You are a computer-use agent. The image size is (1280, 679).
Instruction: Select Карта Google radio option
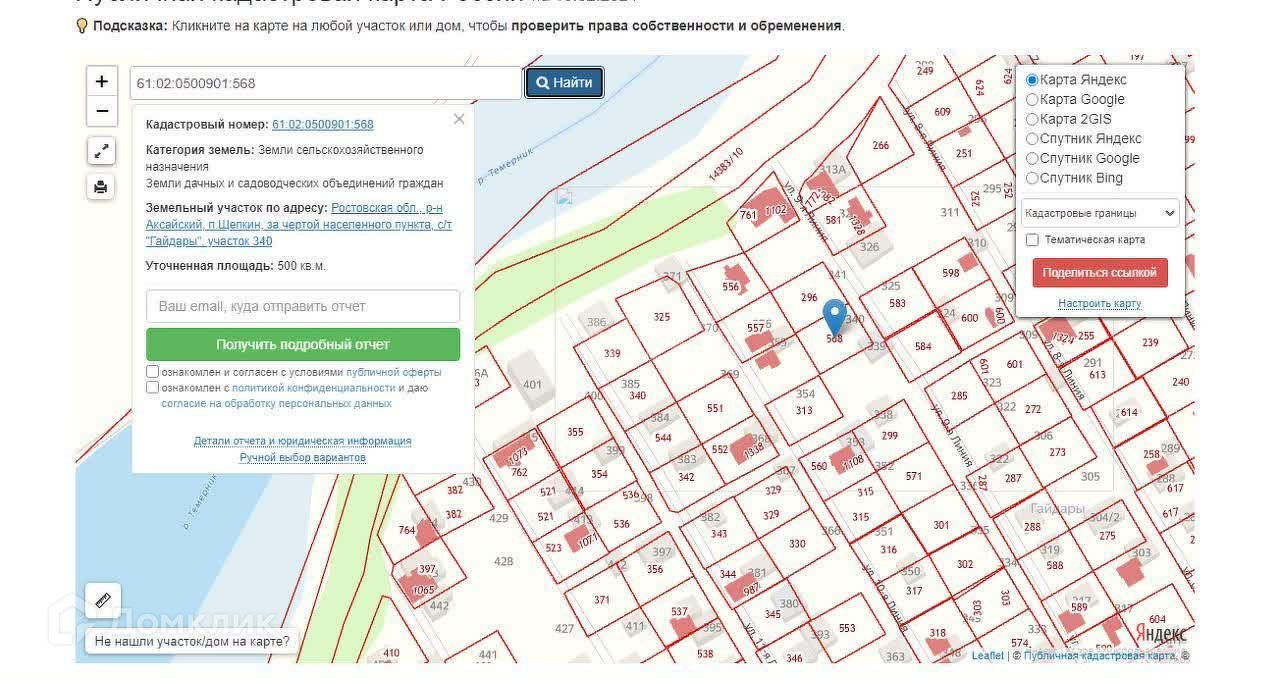click(1032, 99)
